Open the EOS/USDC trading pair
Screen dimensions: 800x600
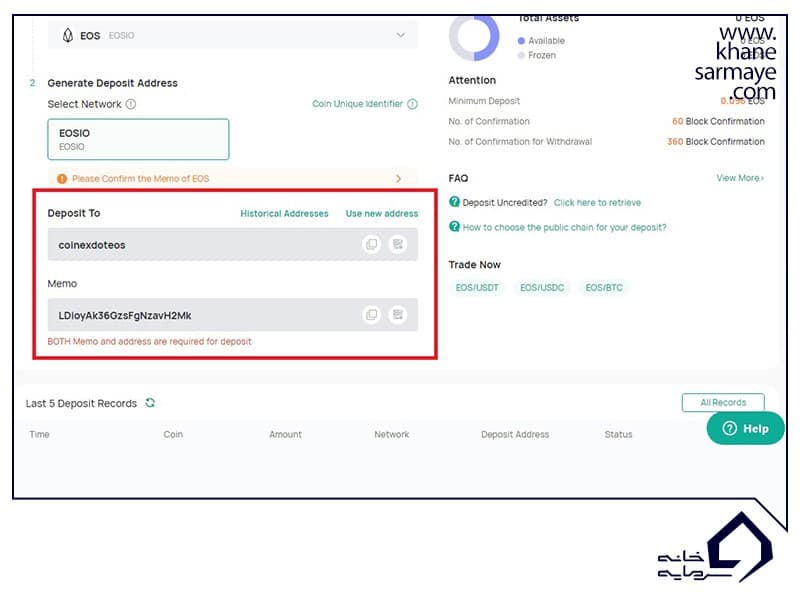tap(542, 288)
